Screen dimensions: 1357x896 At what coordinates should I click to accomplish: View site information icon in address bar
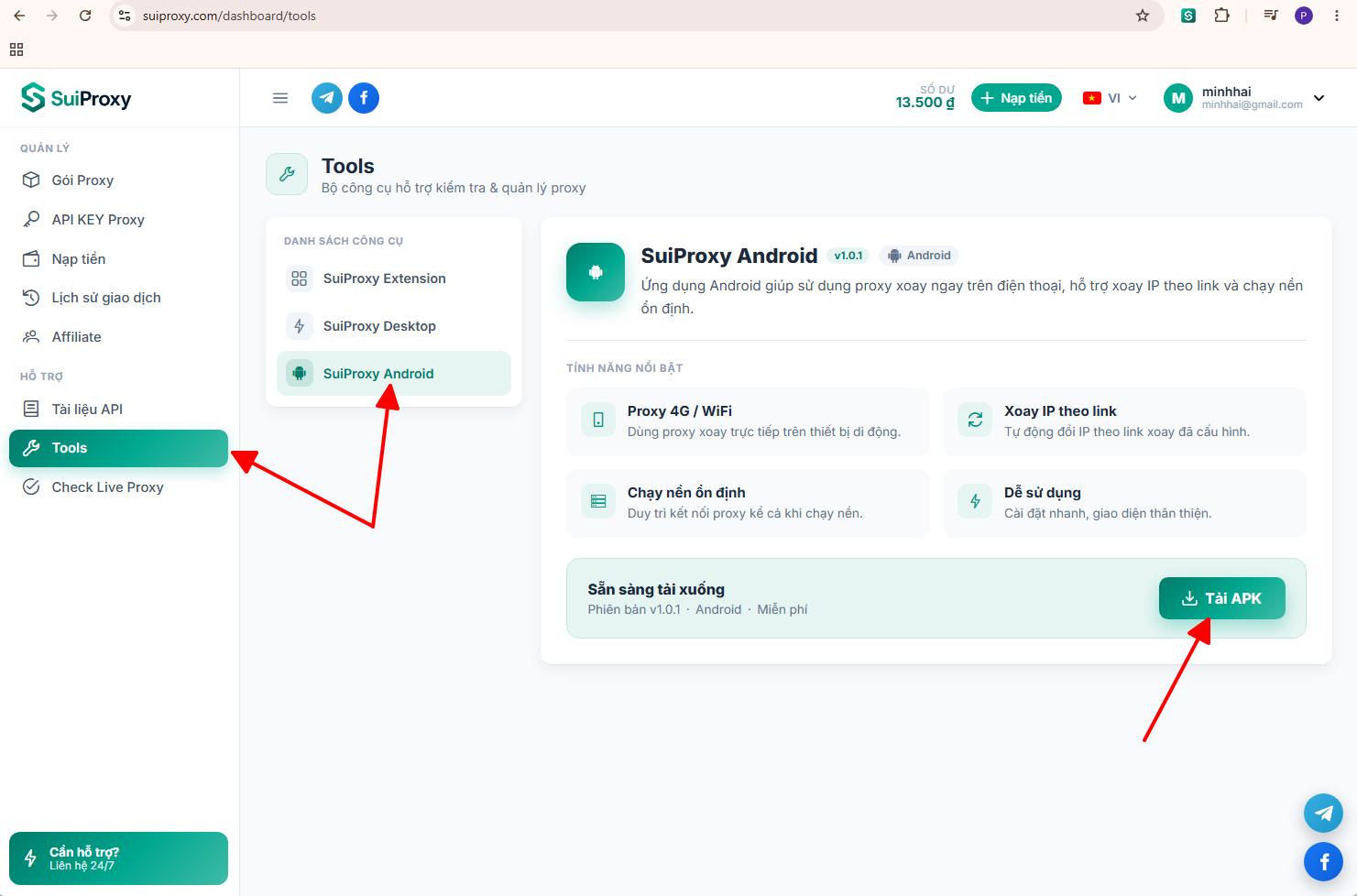pos(126,16)
